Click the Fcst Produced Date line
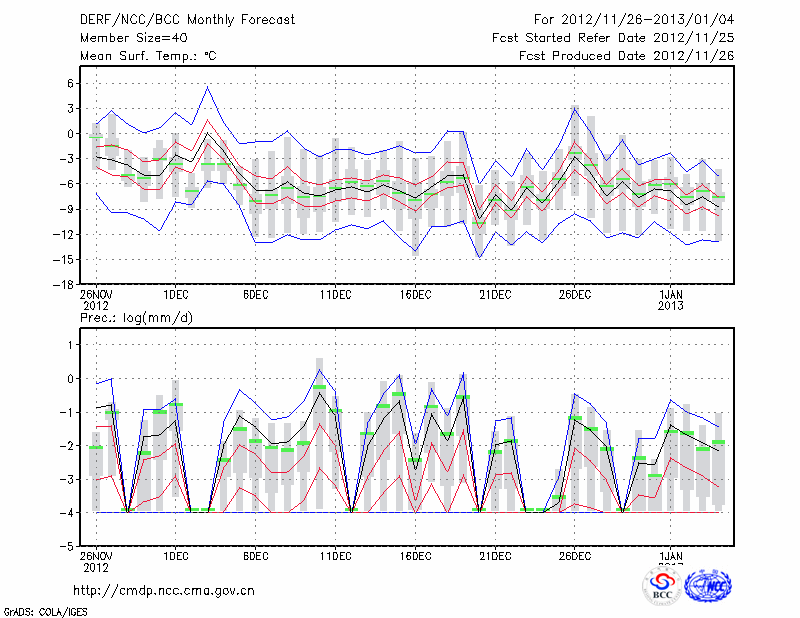 click(x=626, y=56)
